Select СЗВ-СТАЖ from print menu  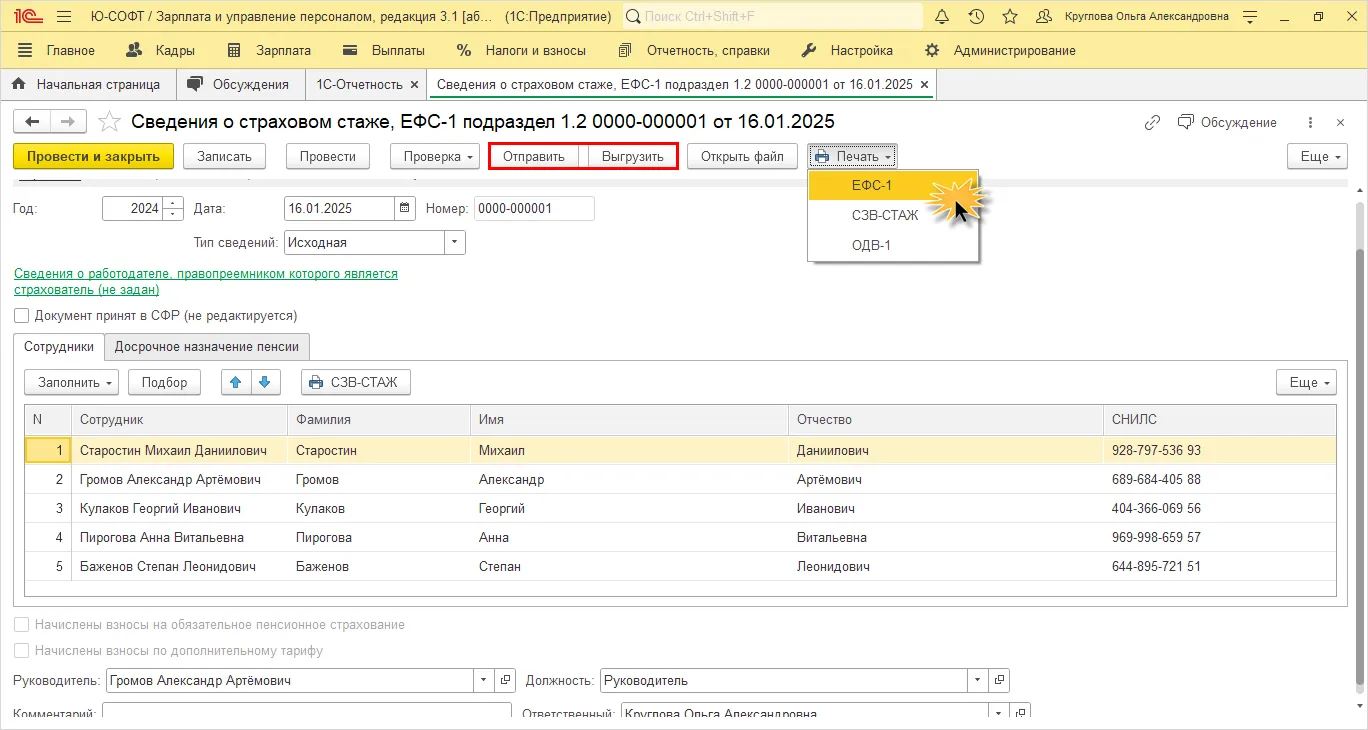tap(893, 215)
